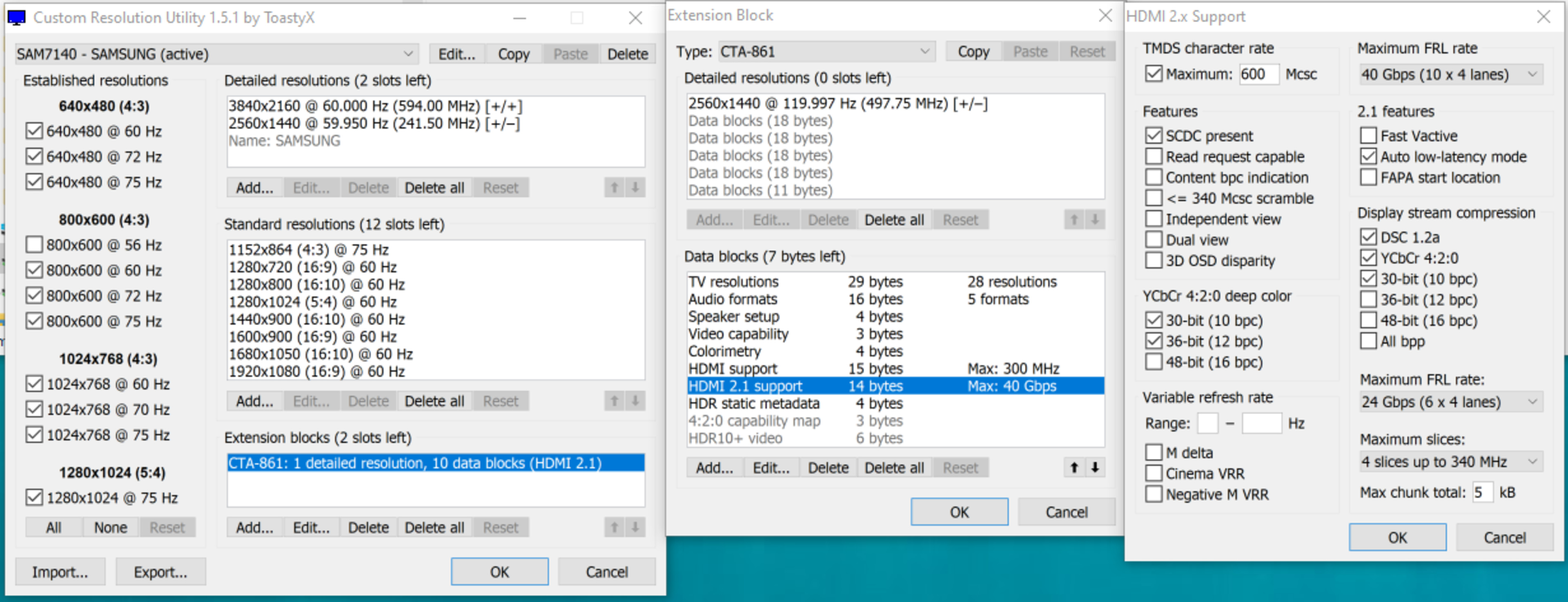Viewport: 1568px width, 602px height.
Task: Uncheck SCDC present feature
Action: [1154, 136]
